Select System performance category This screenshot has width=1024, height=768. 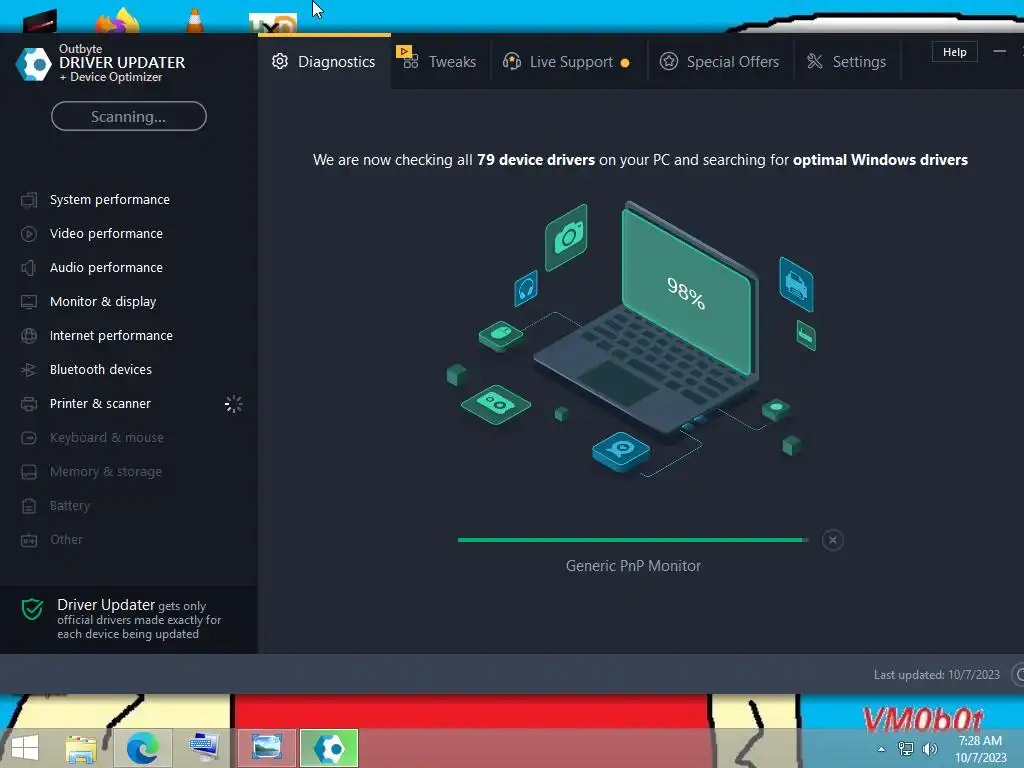tap(129, 200)
